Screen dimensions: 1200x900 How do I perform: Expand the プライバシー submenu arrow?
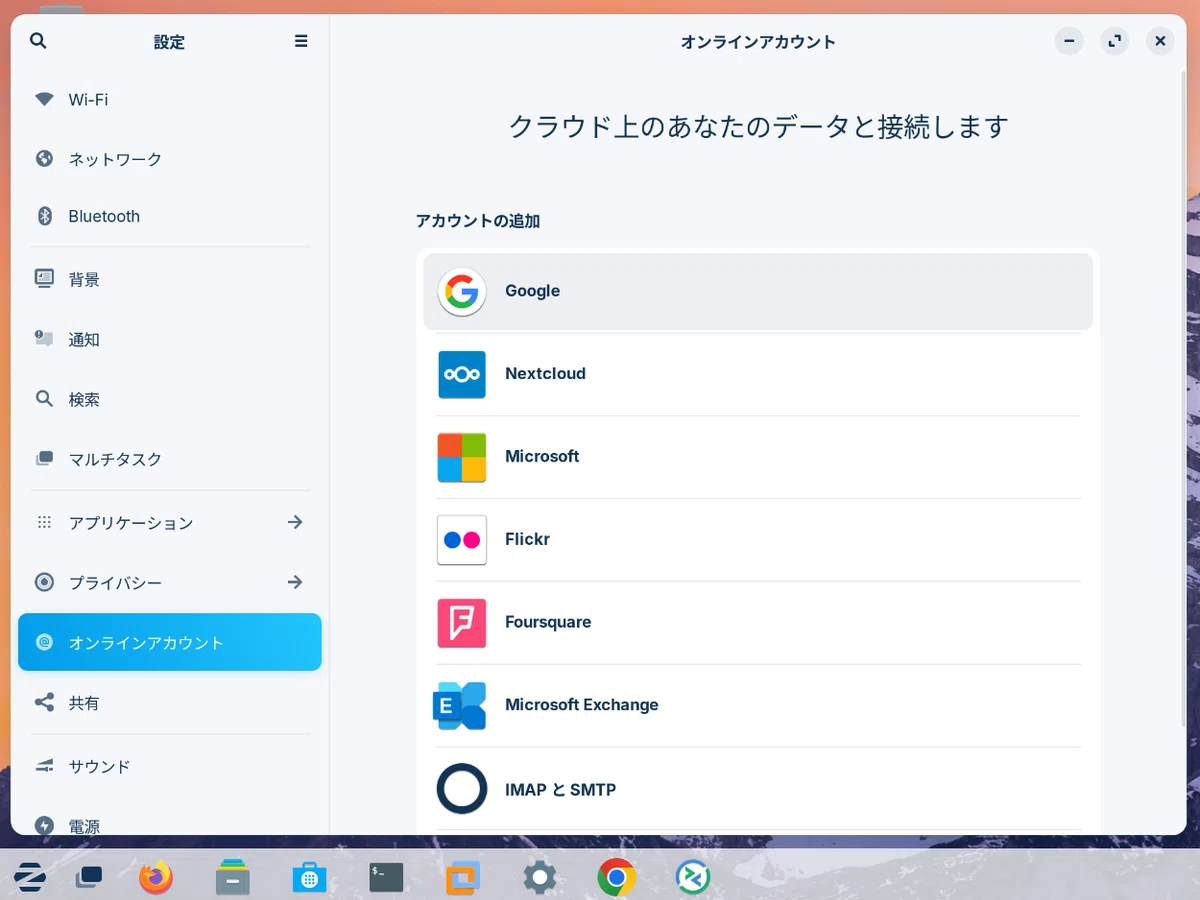coord(295,582)
